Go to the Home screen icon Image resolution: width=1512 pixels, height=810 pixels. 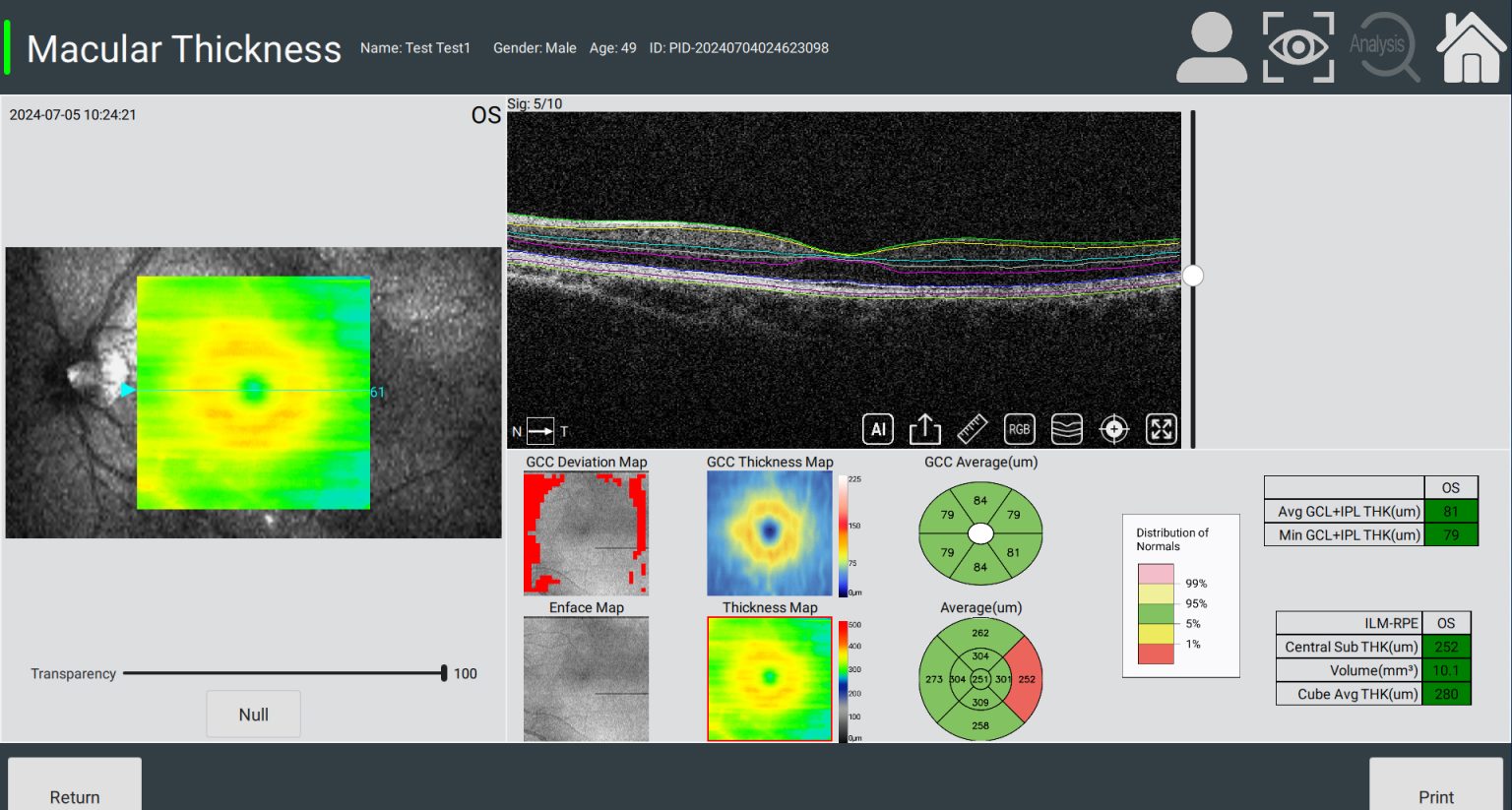click(1471, 46)
